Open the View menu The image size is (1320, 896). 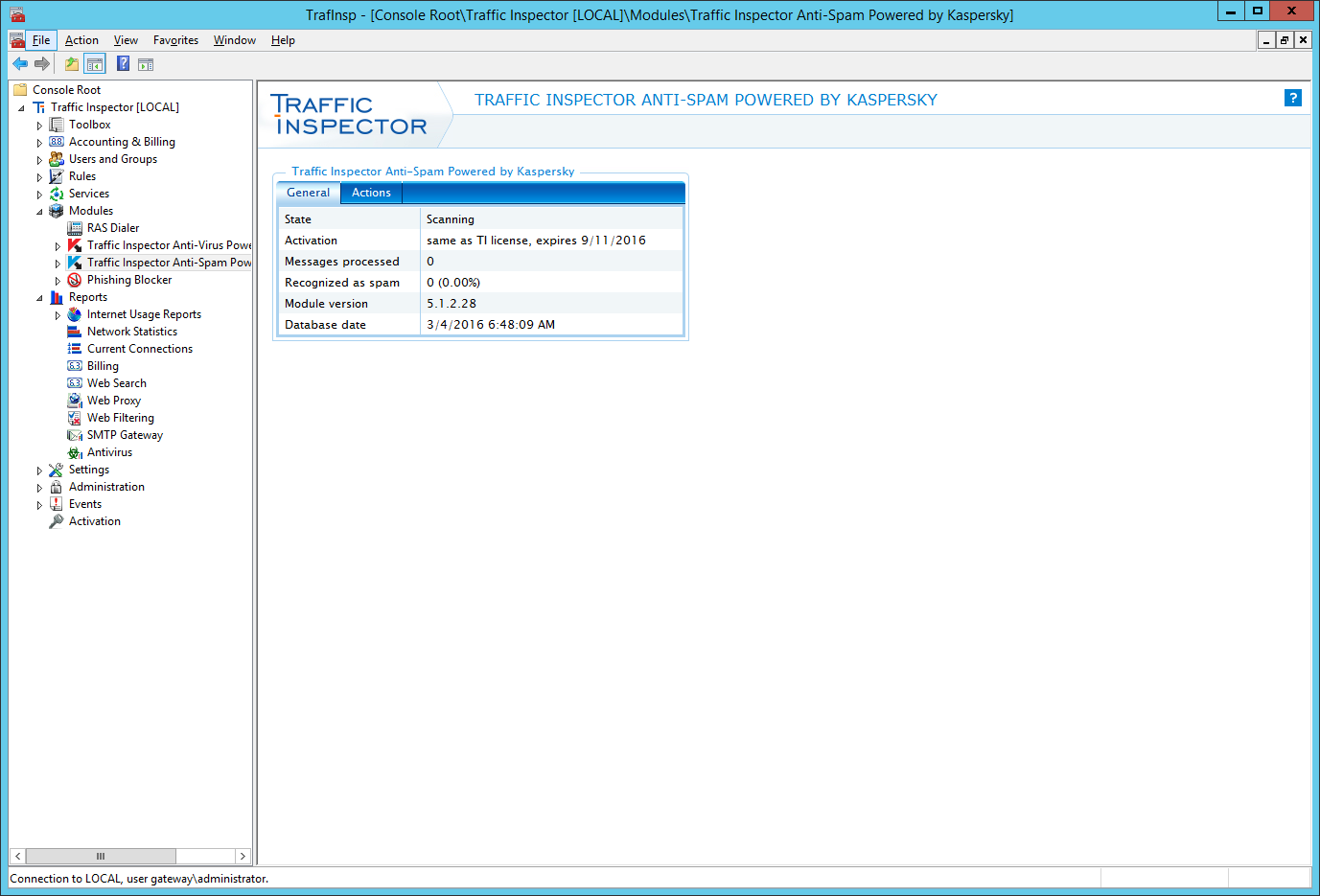click(126, 40)
